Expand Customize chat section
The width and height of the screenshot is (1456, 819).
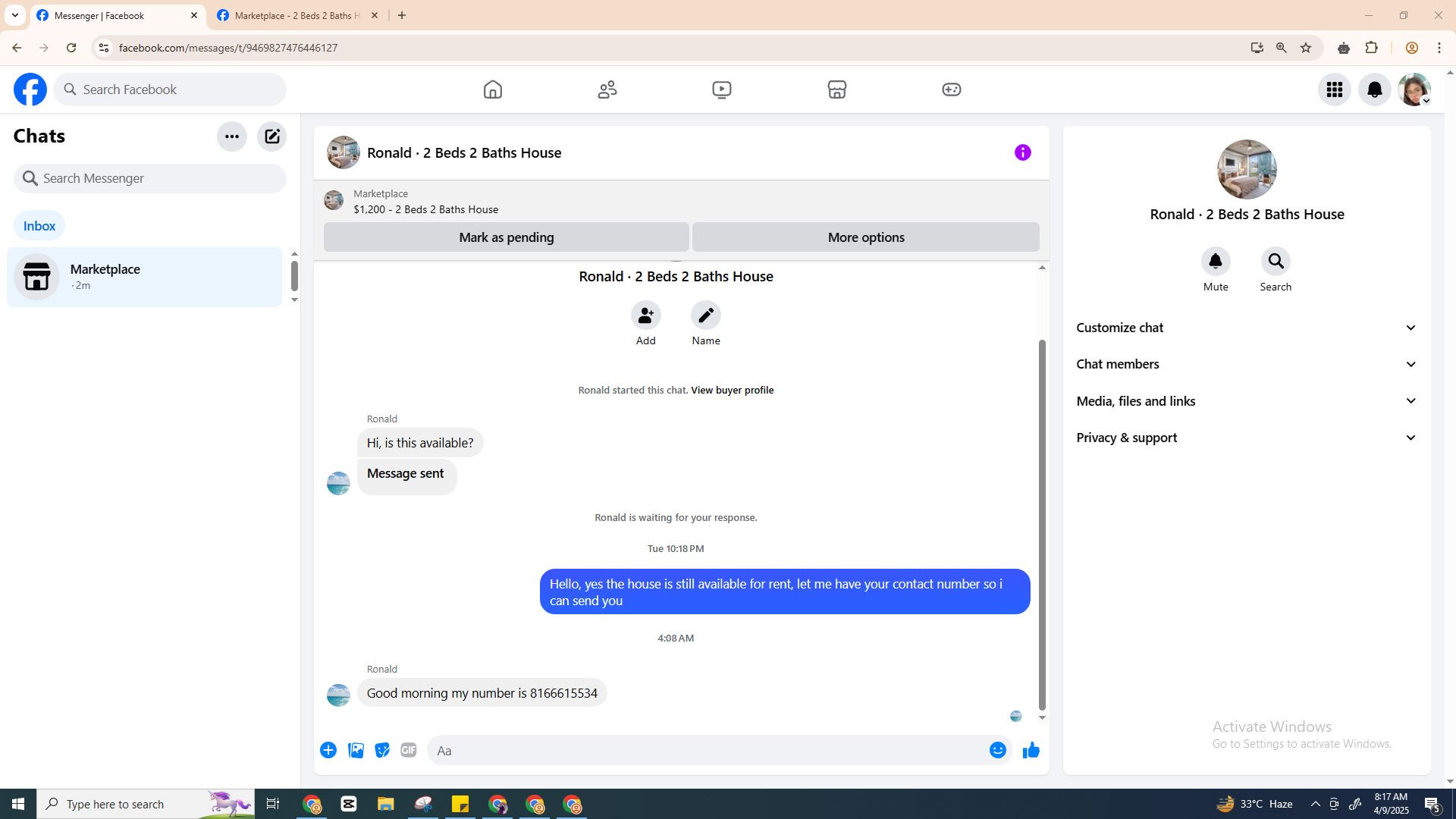(1247, 328)
